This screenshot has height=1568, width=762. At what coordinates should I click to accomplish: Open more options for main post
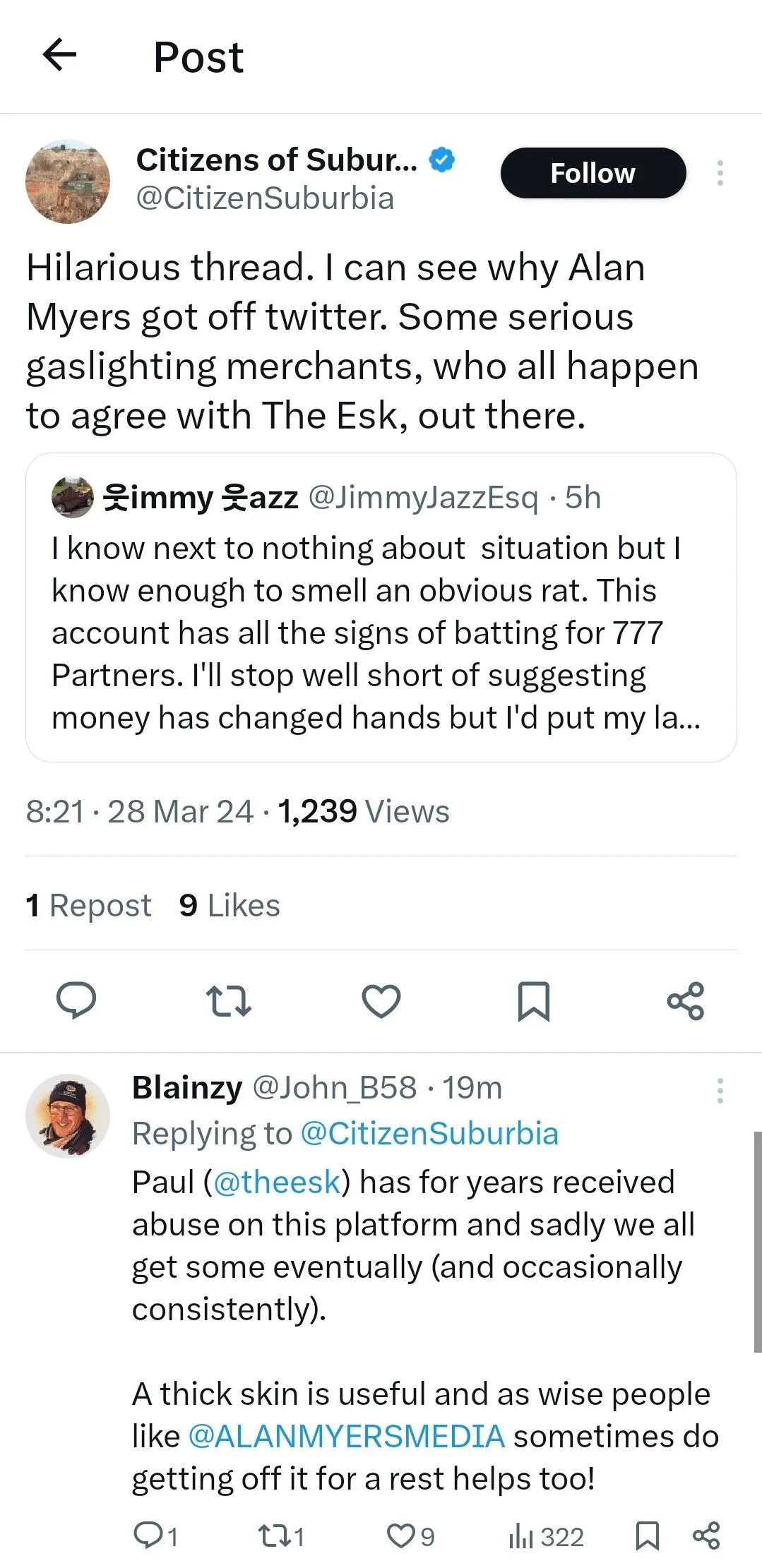[720, 173]
